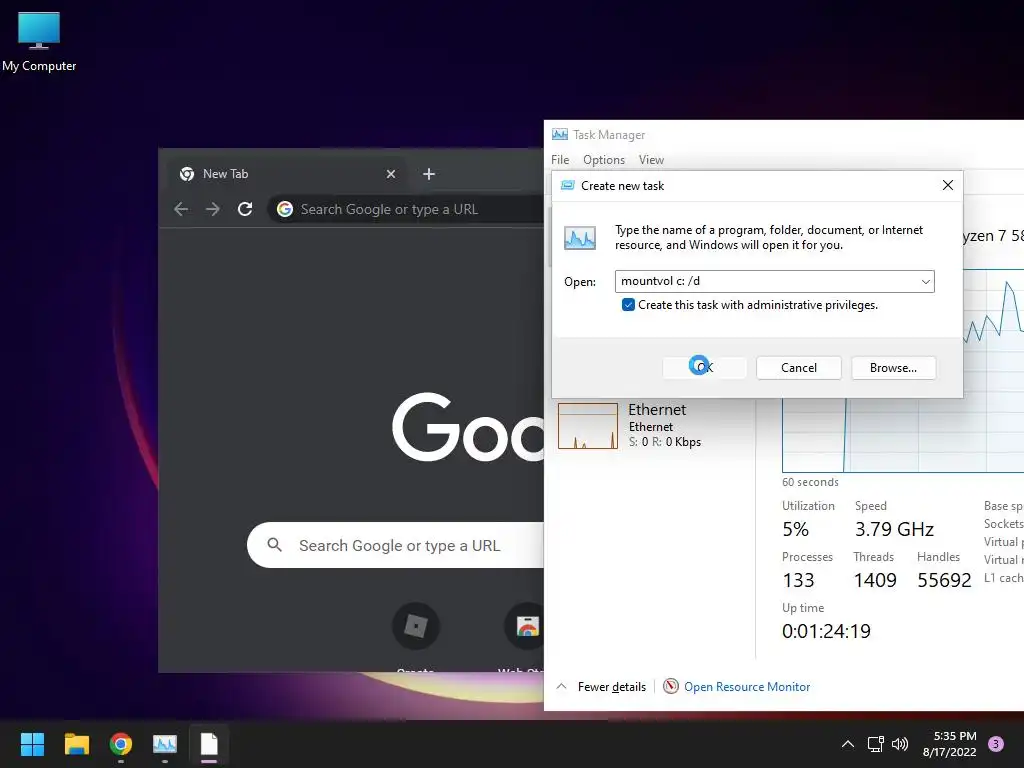1024x768 pixels.
Task: Confirm the new task with OK
Action: (705, 368)
